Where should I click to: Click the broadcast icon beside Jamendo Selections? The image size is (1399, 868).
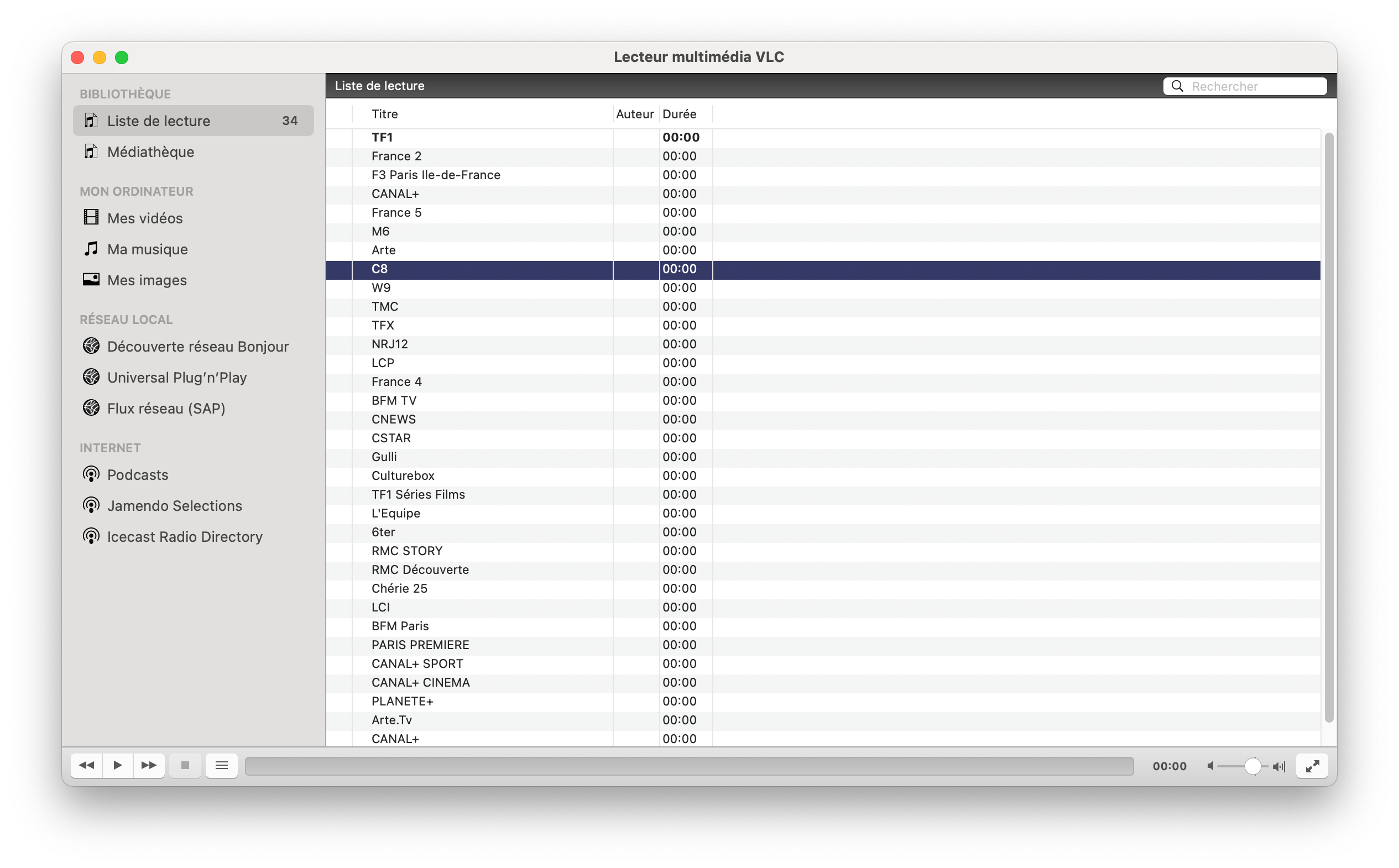(x=91, y=506)
